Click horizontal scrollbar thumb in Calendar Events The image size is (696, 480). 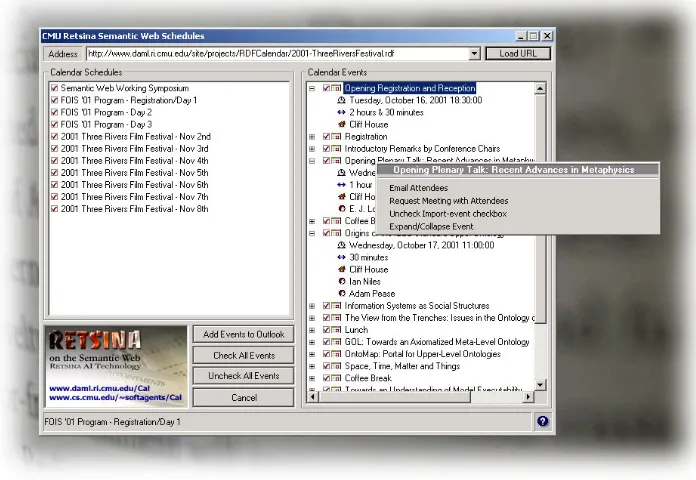(394, 397)
